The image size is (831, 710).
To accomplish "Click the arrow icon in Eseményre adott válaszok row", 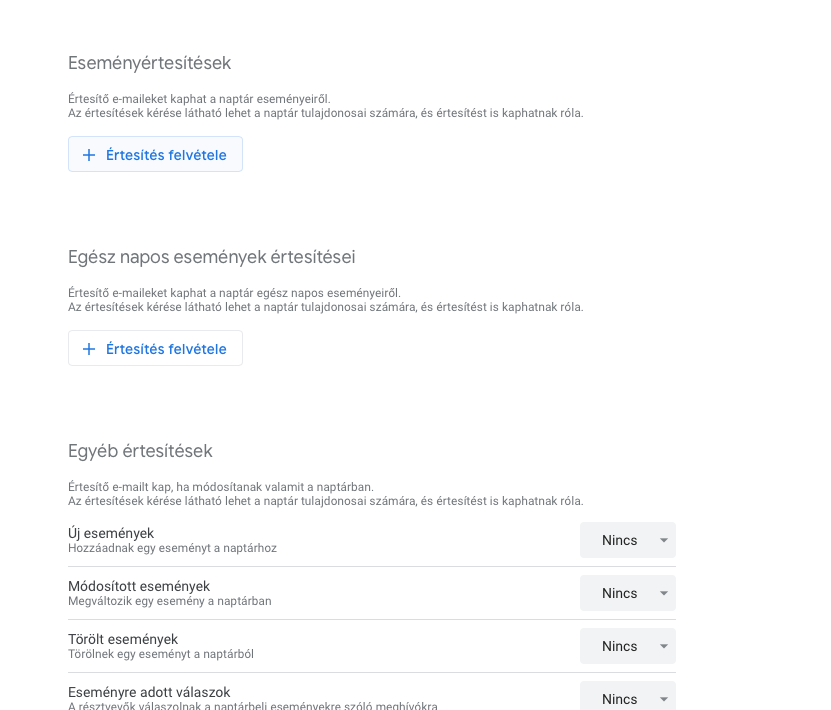I will (663, 698).
